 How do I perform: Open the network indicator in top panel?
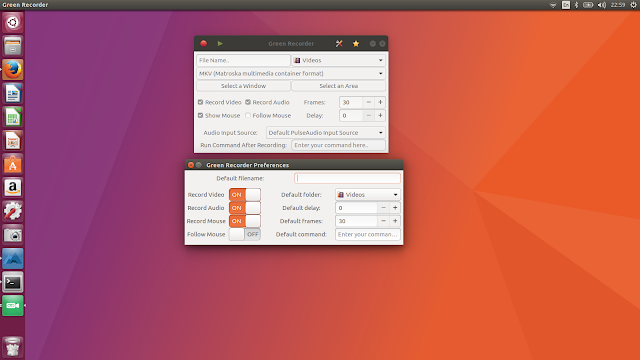point(553,5)
